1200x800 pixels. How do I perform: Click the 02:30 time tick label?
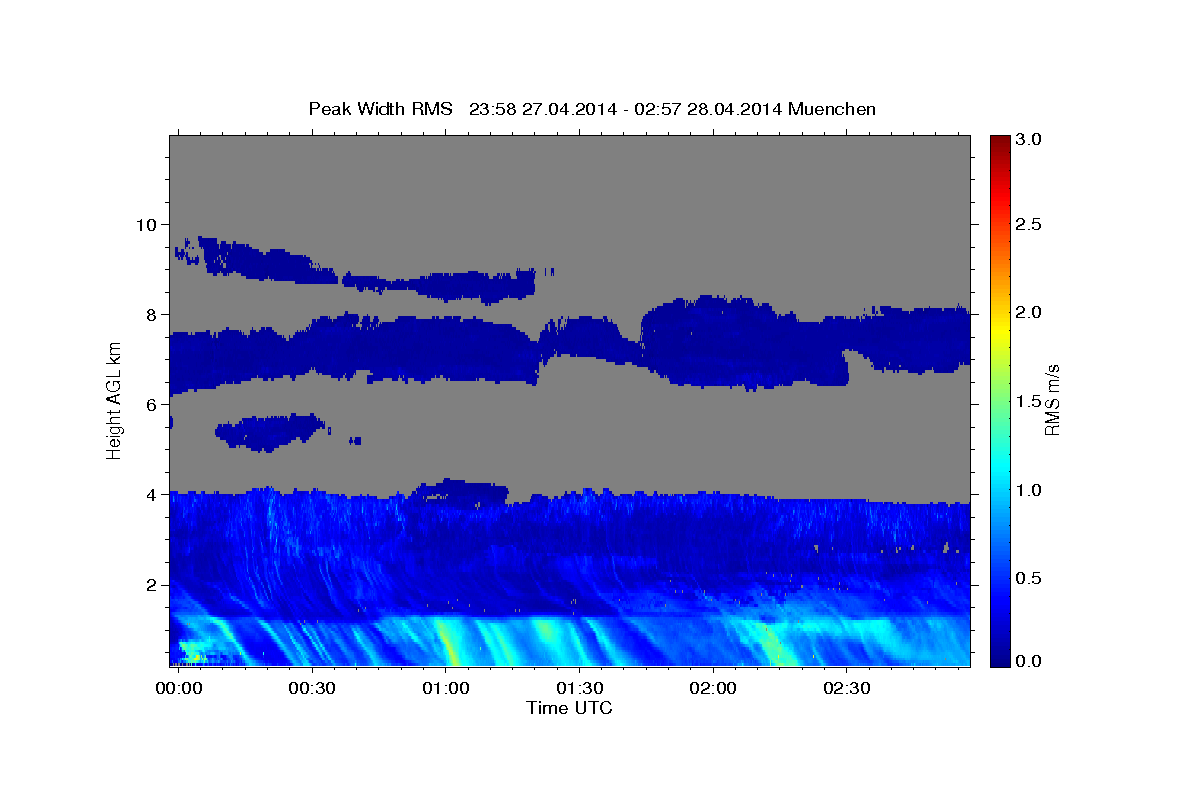tap(847, 690)
